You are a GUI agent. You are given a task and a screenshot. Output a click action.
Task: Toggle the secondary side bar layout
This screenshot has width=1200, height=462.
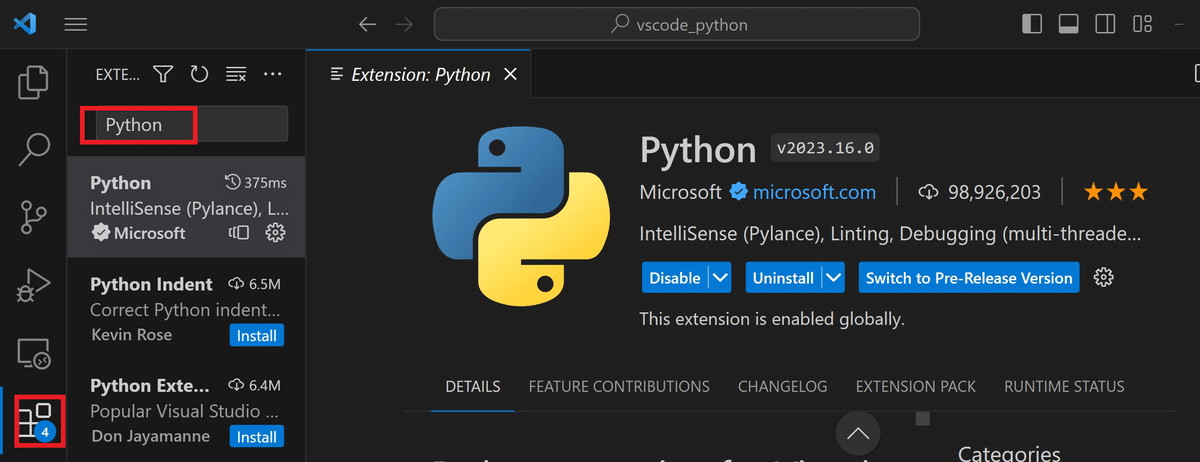click(x=1105, y=23)
